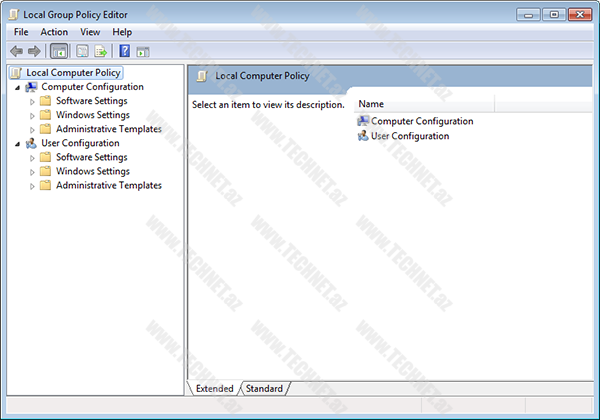Open Help via blue question mark icon
The height and width of the screenshot is (420, 600).
point(125,51)
